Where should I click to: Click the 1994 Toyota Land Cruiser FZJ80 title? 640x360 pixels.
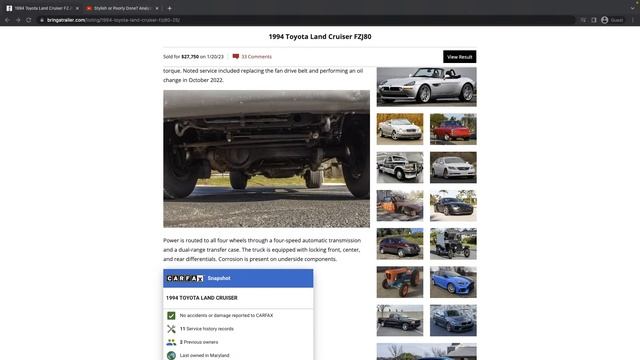(320, 37)
